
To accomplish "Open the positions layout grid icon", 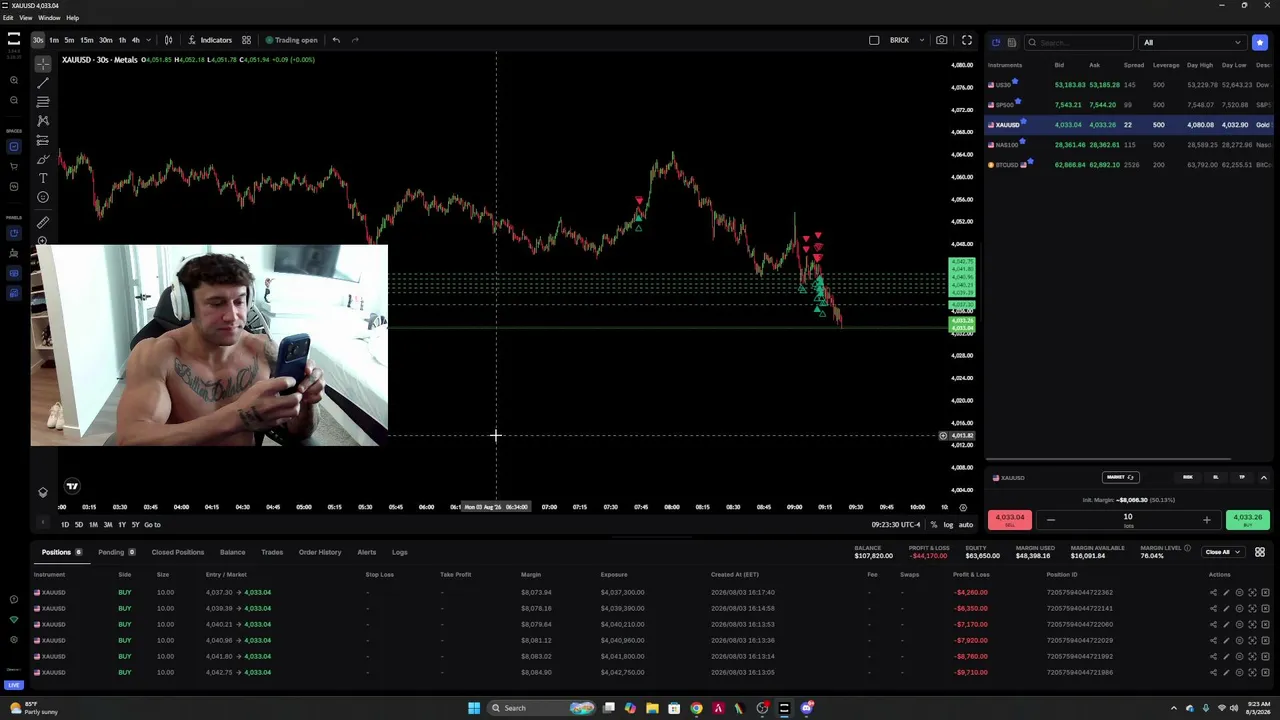I will click(1260, 552).
